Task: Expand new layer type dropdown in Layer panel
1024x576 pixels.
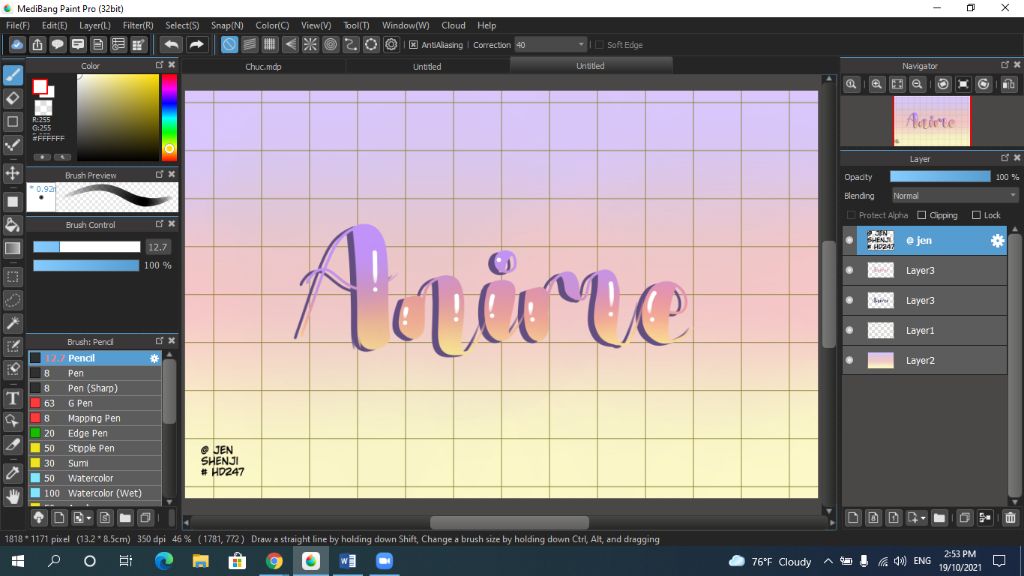Action: pos(923,518)
